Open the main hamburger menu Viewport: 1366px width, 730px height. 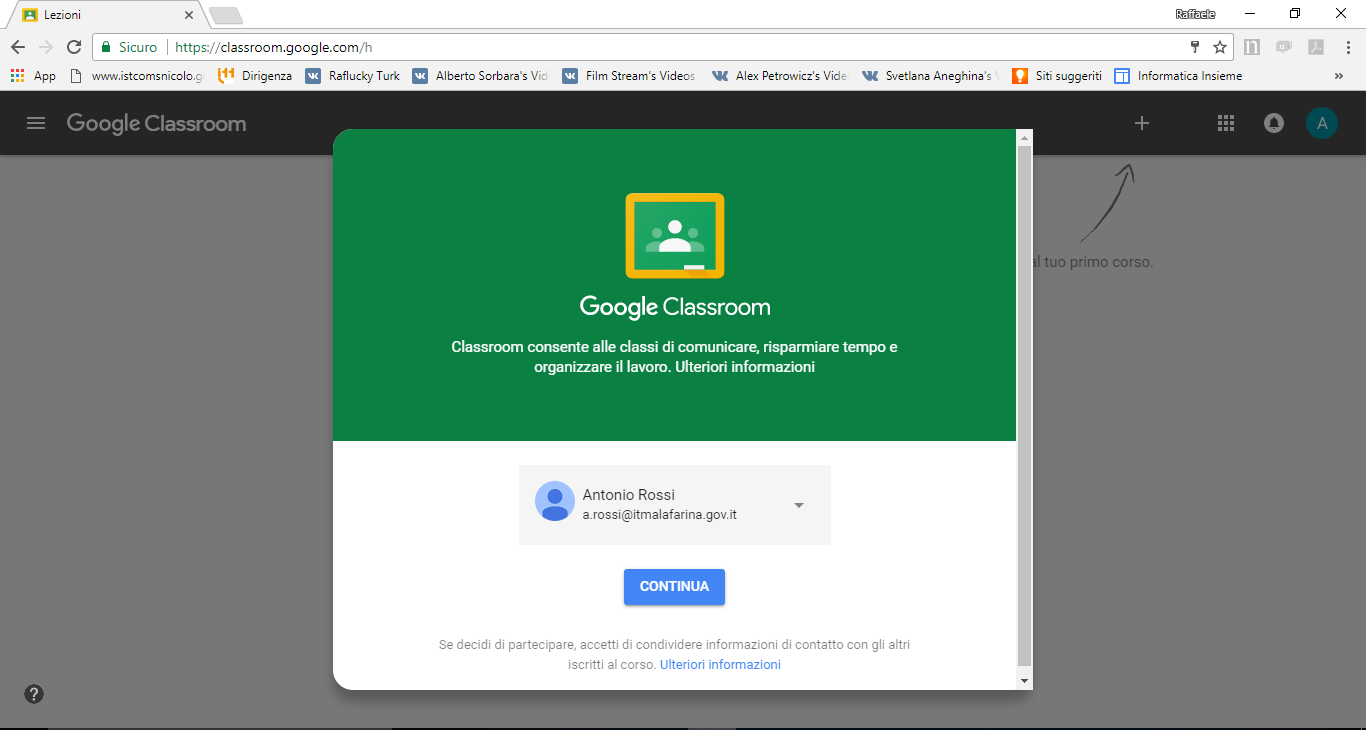coord(36,123)
